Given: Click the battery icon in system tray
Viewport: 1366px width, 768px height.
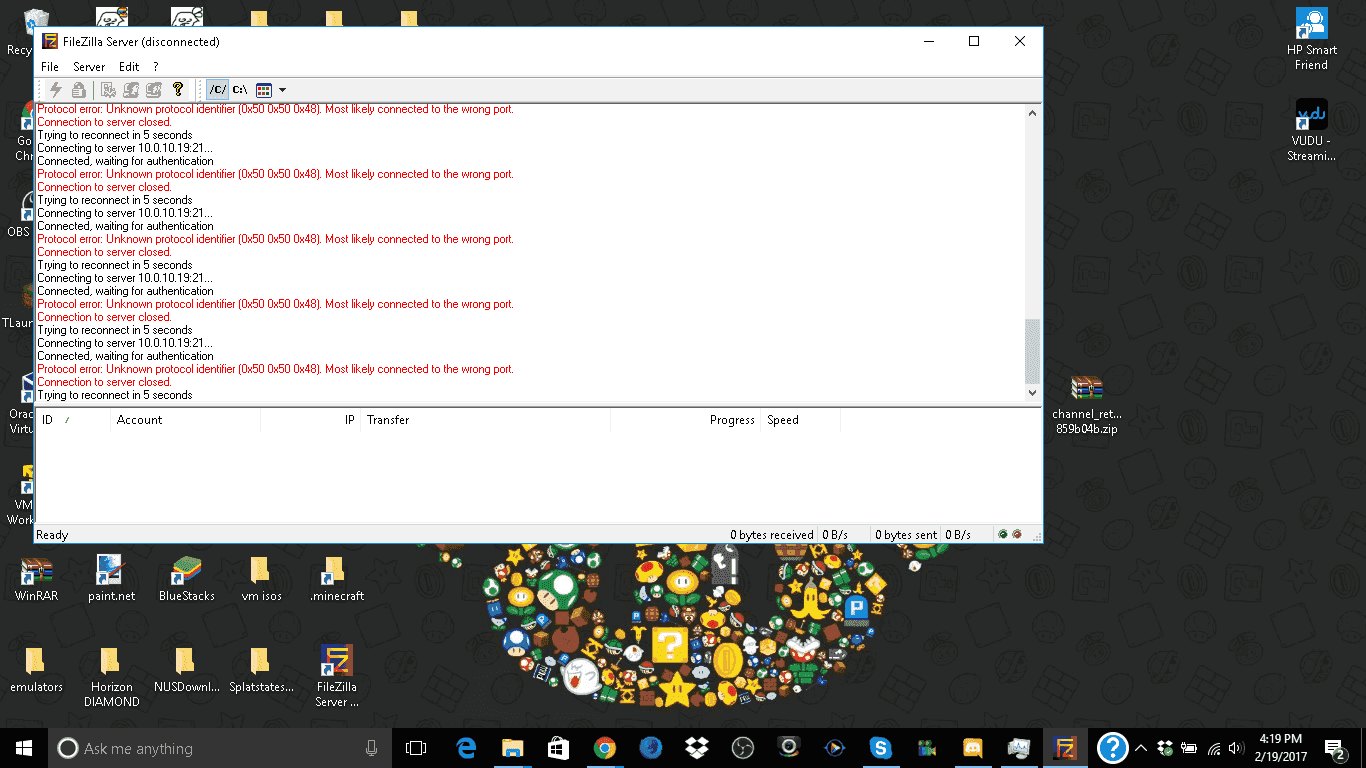Looking at the screenshot, I should click(x=1189, y=748).
